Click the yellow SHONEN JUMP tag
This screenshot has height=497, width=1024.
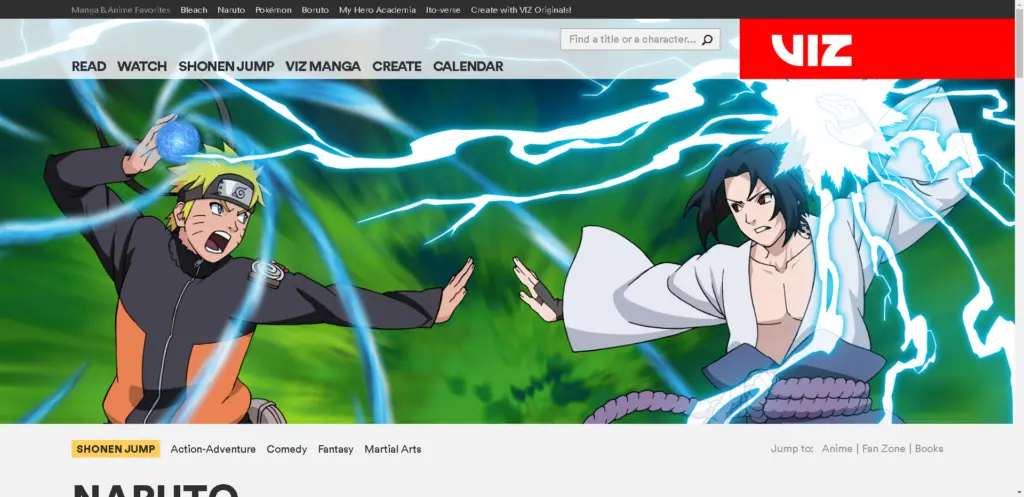pos(116,449)
